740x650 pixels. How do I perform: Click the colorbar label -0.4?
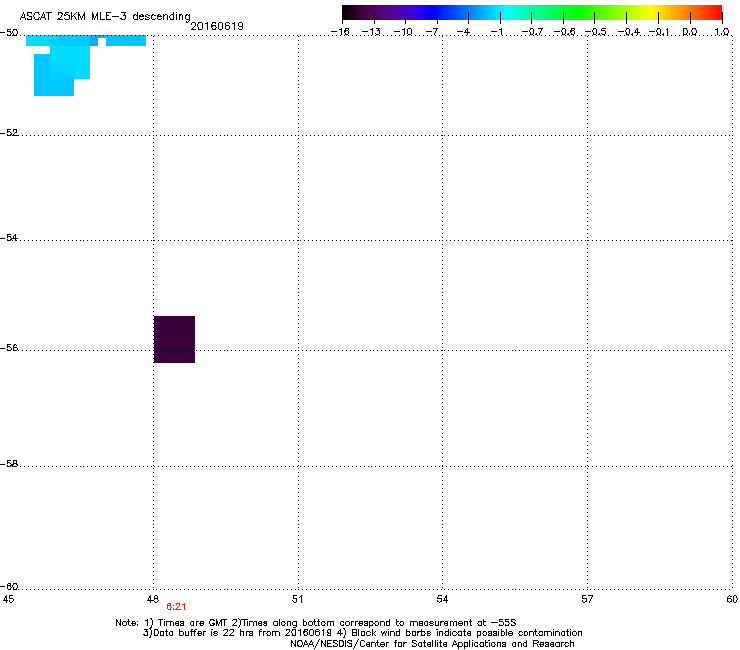click(x=629, y=32)
